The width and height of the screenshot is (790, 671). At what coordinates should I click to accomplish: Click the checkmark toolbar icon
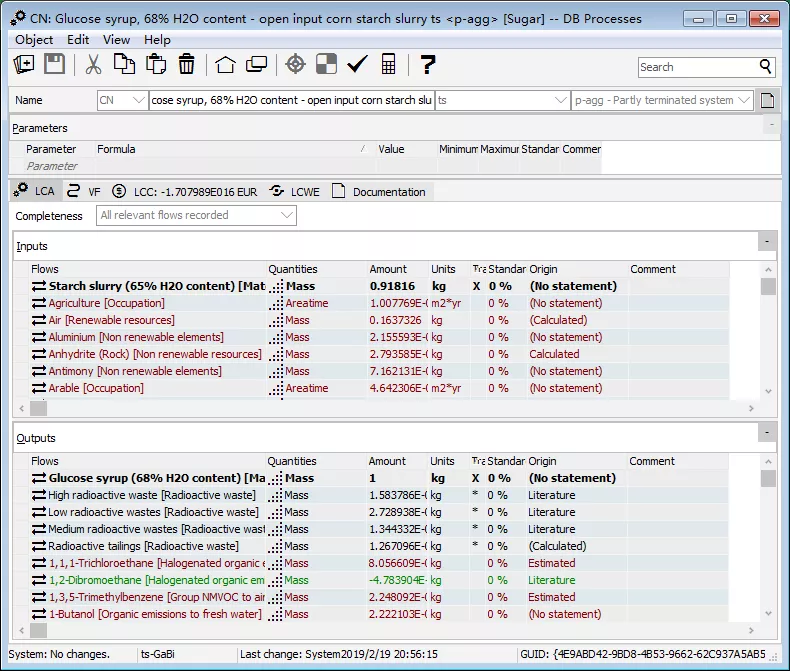coord(357,64)
